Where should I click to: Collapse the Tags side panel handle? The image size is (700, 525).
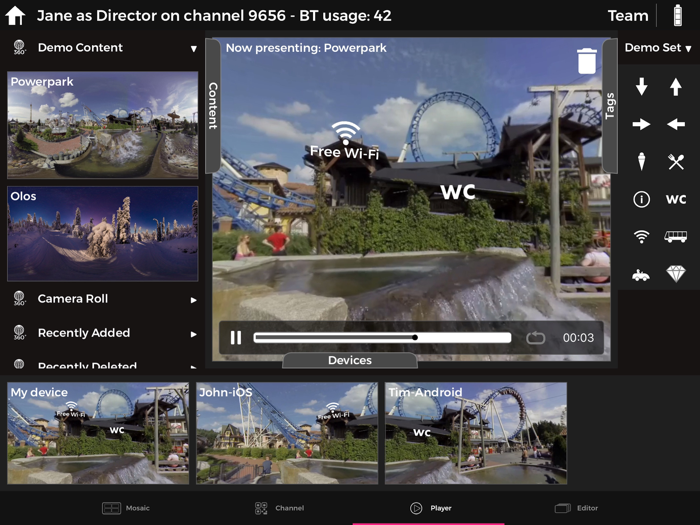610,106
